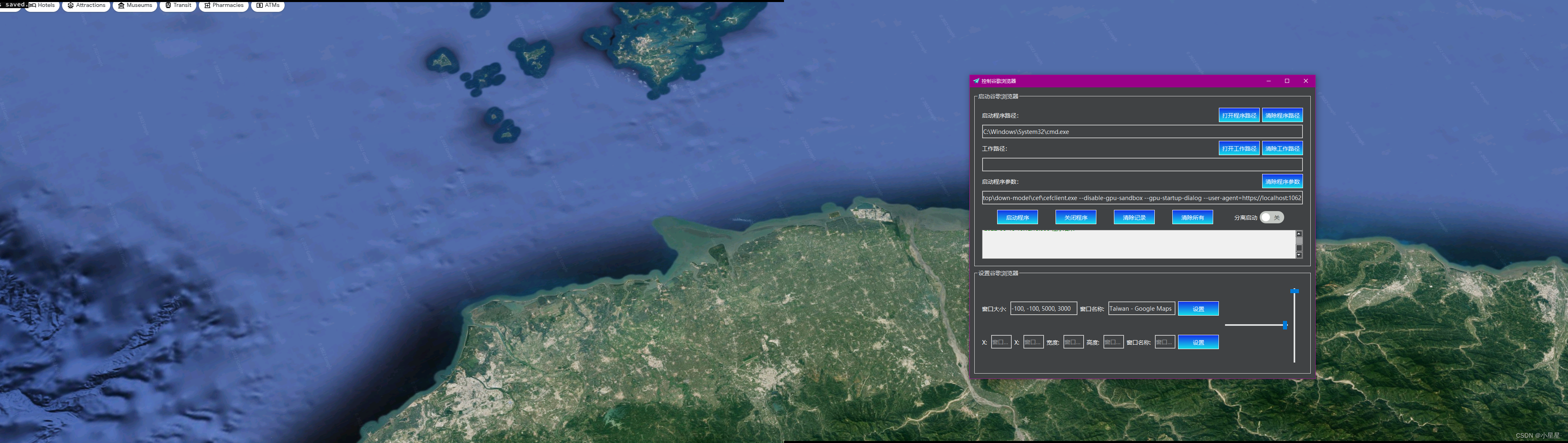The height and width of the screenshot is (443, 1568).
Task: Focus the program path field with cmd.exe
Action: [x=1142, y=131]
